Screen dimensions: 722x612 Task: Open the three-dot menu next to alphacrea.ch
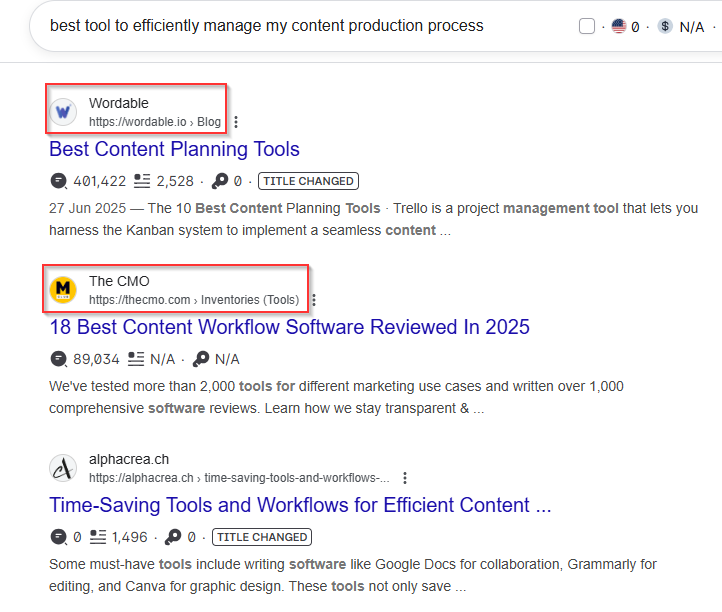405,478
